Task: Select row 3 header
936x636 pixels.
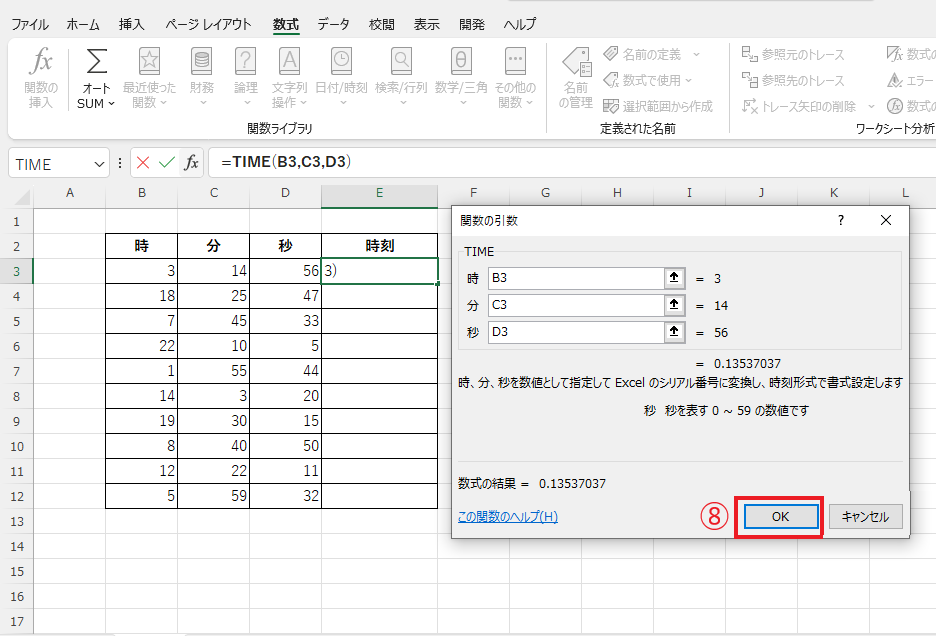Action: (17, 271)
